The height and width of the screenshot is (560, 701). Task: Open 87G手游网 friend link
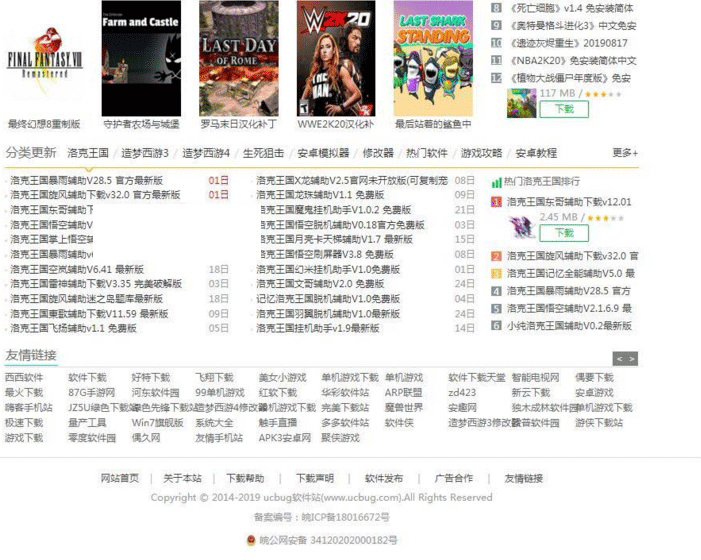coord(92,393)
